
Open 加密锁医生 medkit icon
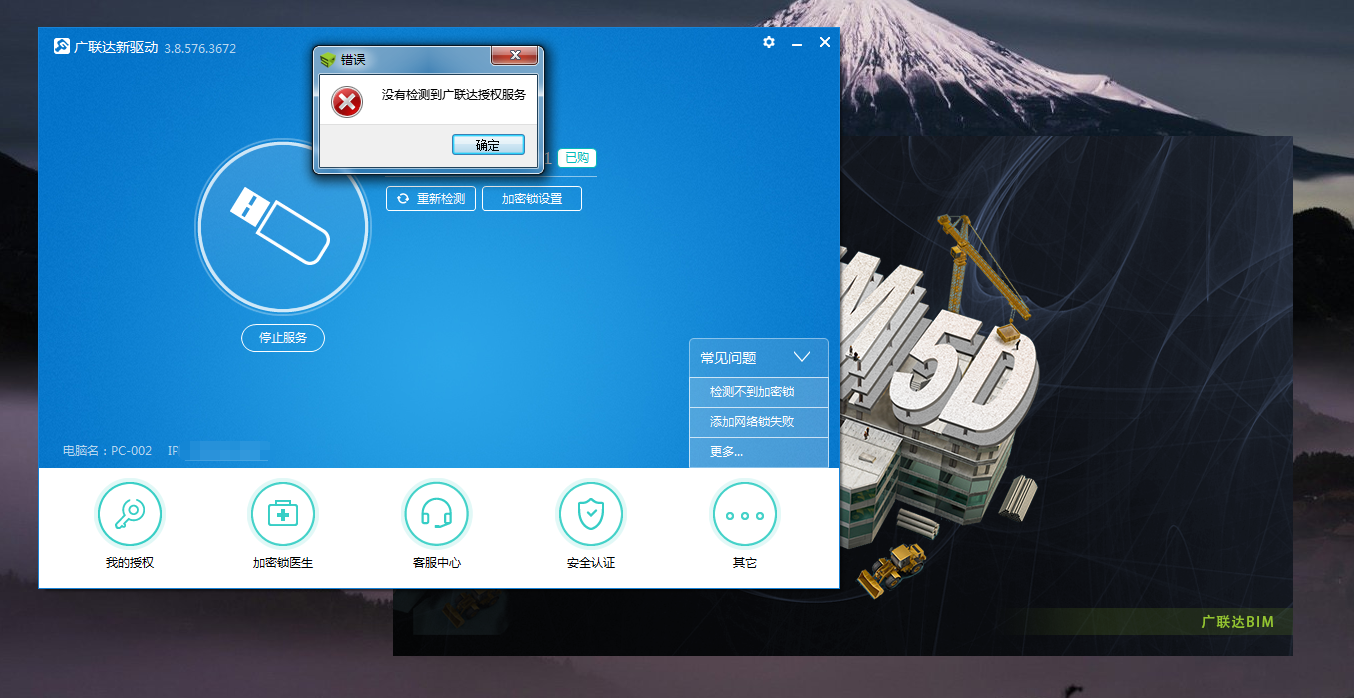(x=283, y=514)
